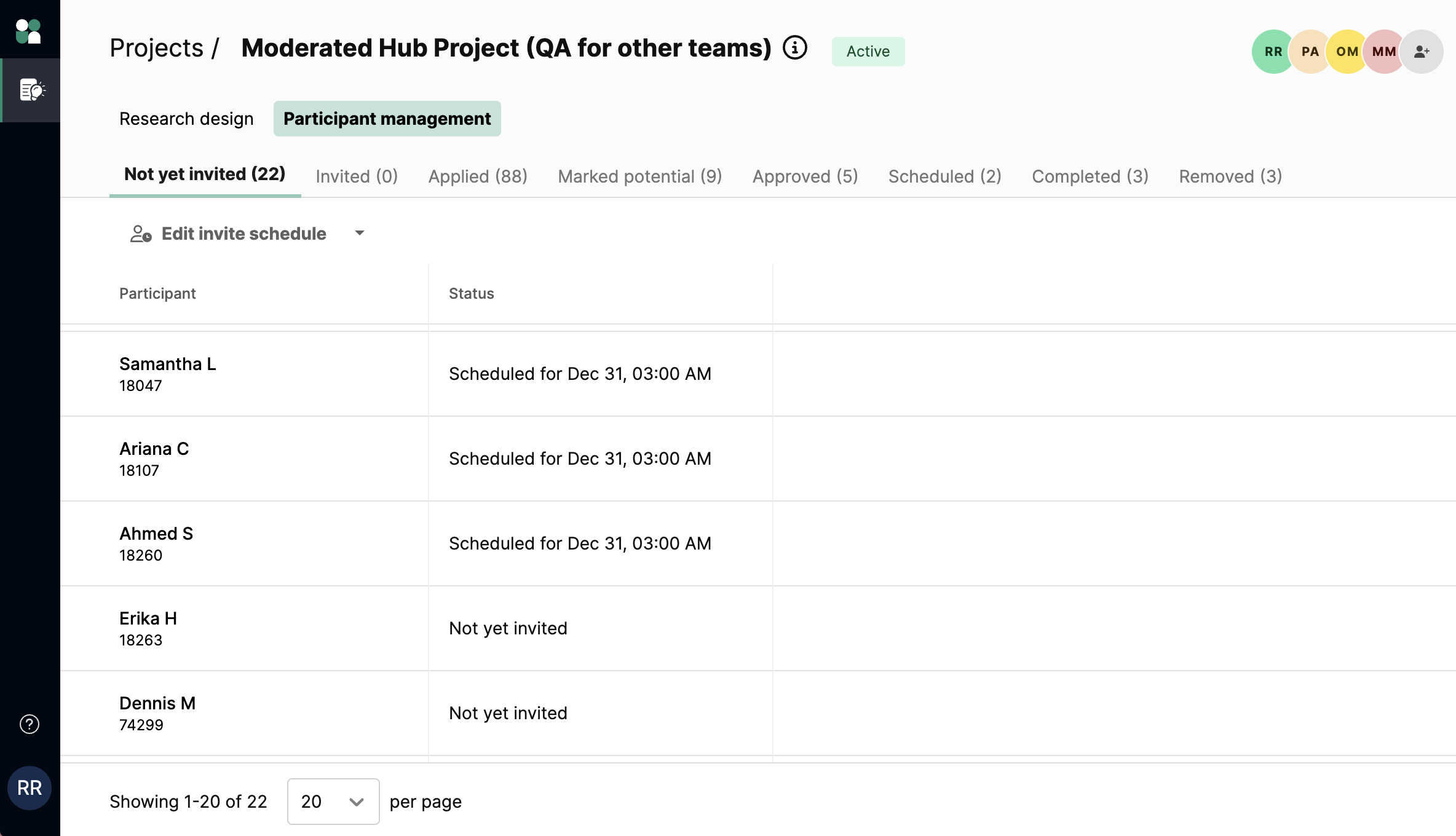Image resolution: width=1456 pixels, height=836 pixels.
Task: View project info via the info icon
Action: (x=794, y=48)
